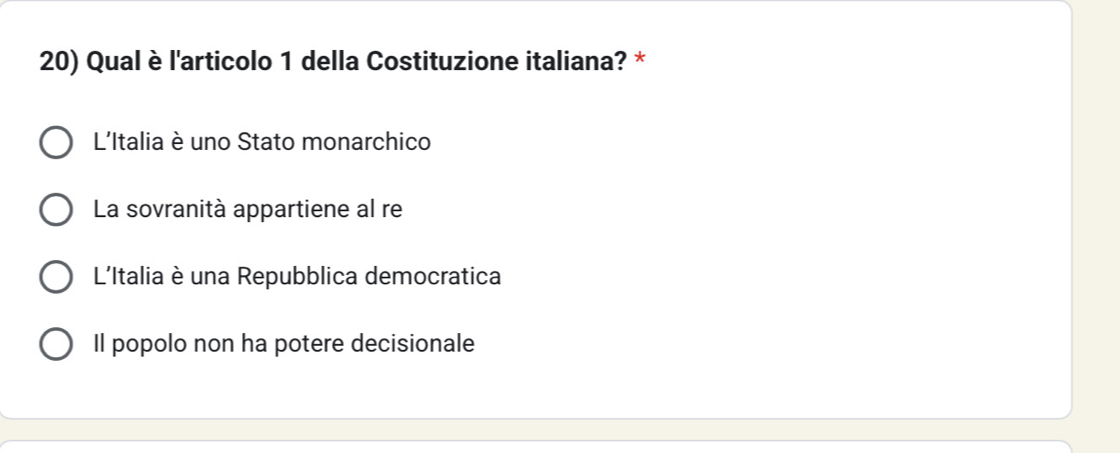Click the 'La sovranità appartiene al re' answer text
The image size is (1120, 453).
click(248, 210)
